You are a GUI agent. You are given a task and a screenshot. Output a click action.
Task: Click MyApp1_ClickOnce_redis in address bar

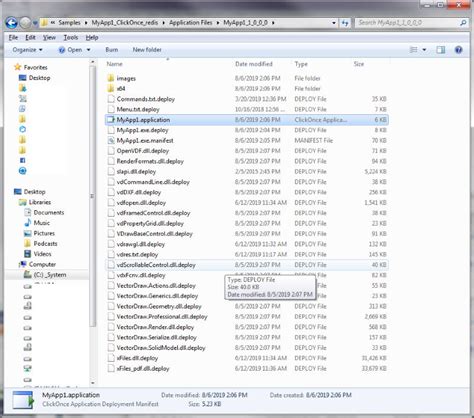pos(125,23)
